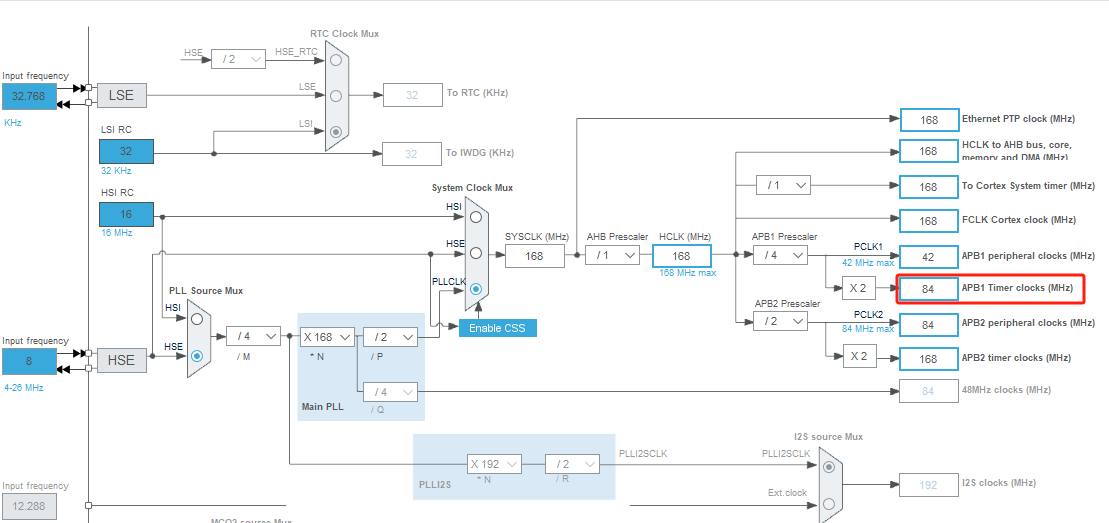Click the I2S source Mux label
The image size is (1109, 523).
pyautogui.click(x=828, y=437)
